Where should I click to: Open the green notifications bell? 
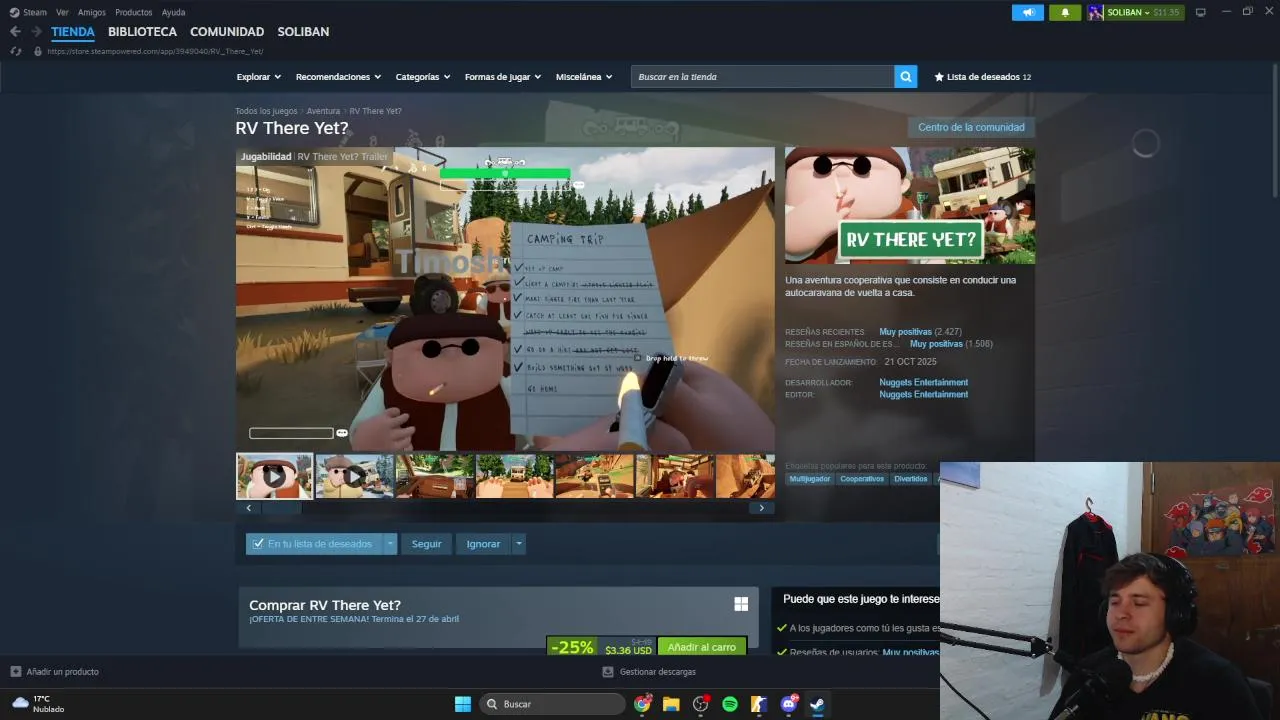tap(1065, 12)
